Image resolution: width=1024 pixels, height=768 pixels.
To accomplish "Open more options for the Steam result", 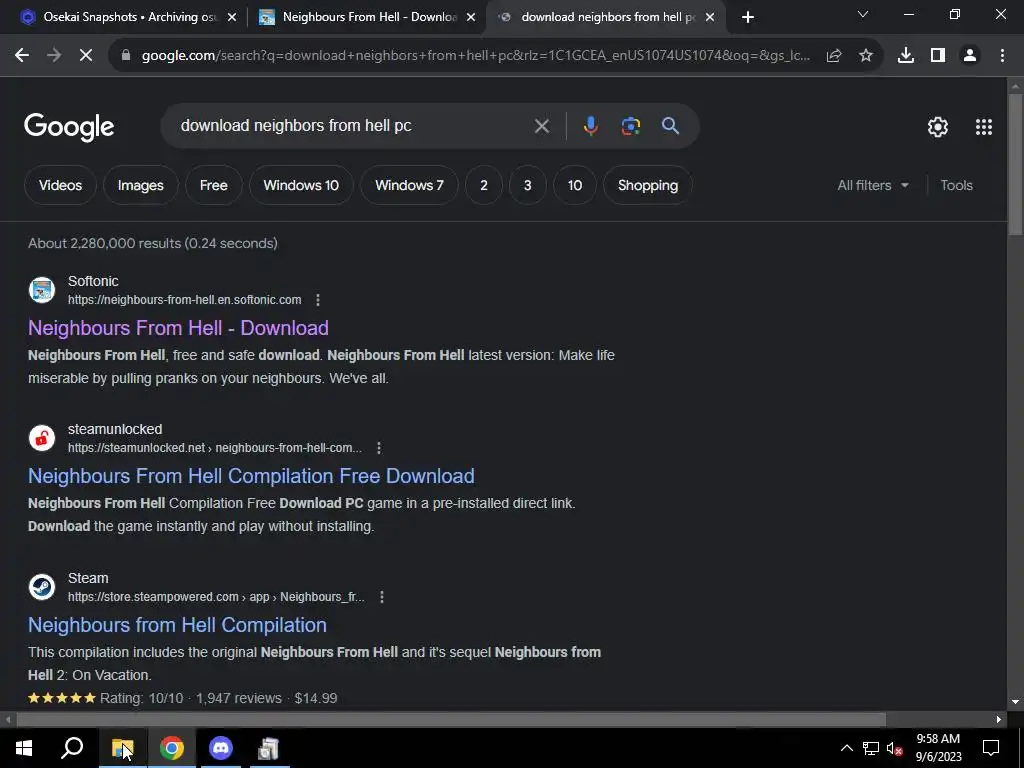I will (x=382, y=597).
